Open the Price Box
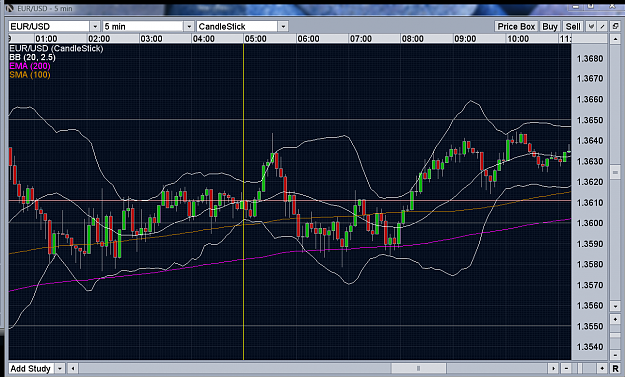Image resolution: width=625 pixels, height=377 pixels. pos(516,27)
